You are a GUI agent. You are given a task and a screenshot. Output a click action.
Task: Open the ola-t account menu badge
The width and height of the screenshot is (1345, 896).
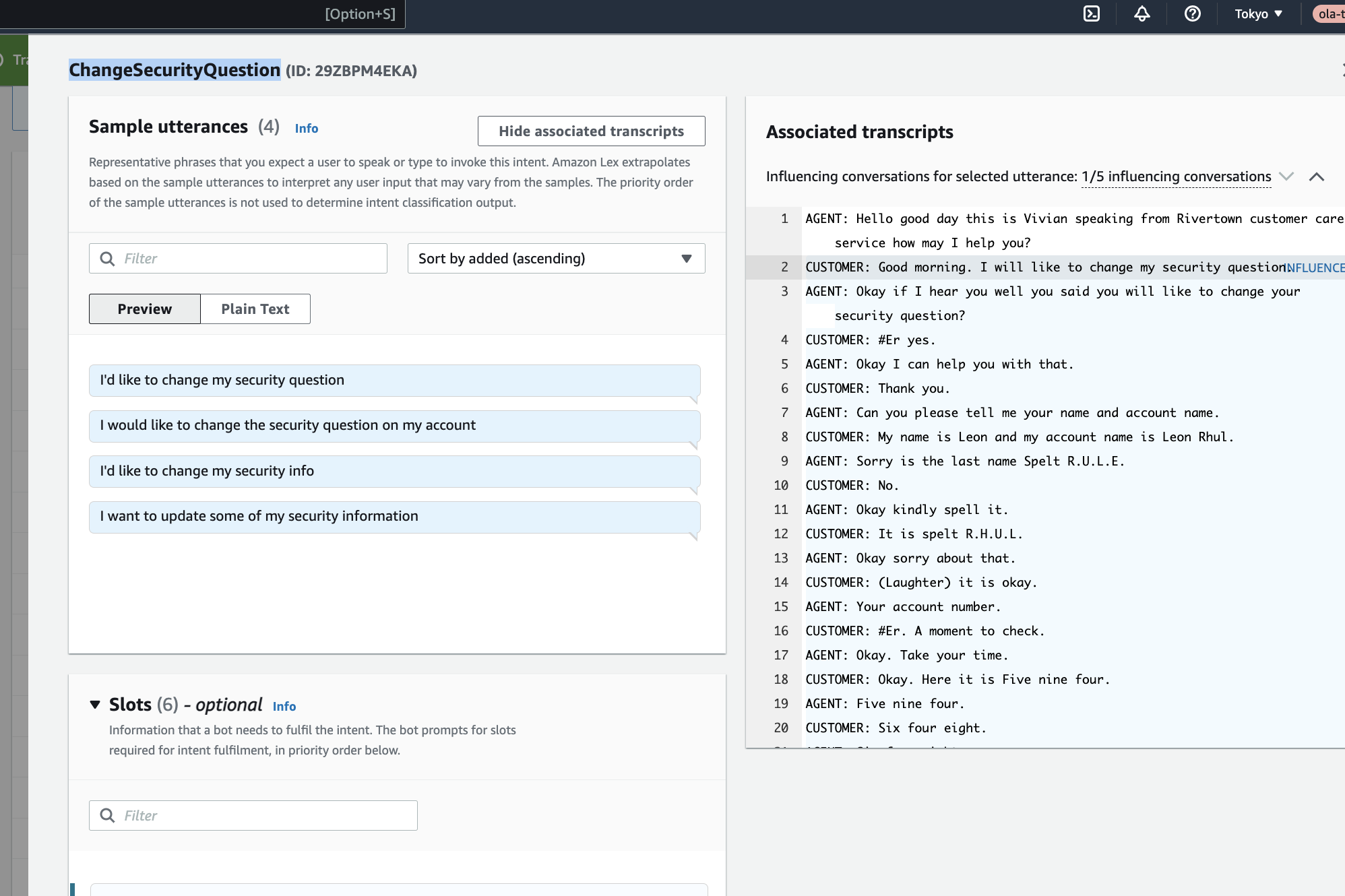pyautogui.click(x=1331, y=13)
